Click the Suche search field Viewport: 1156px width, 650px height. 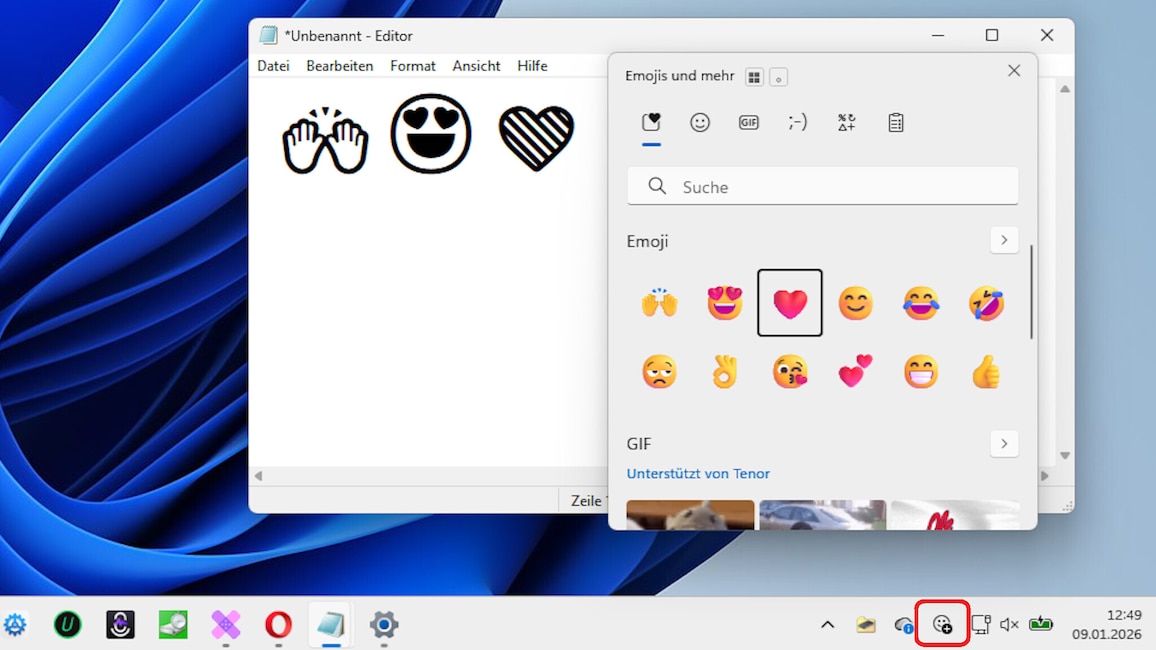pyautogui.click(x=822, y=186)
